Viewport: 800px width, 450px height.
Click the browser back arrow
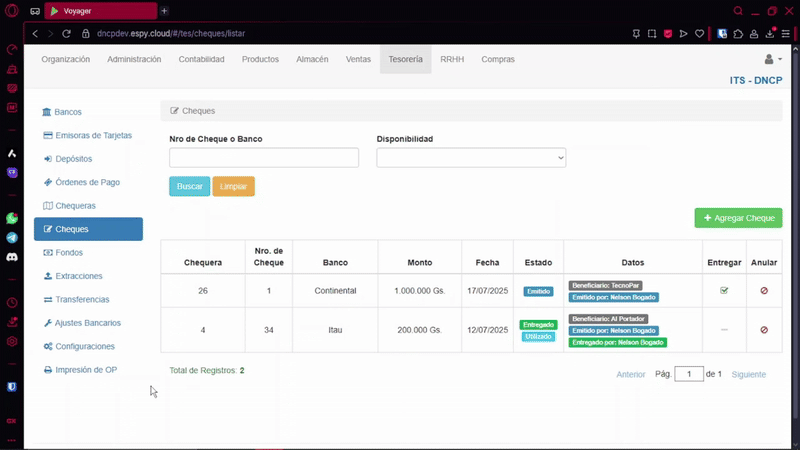tap(36, 33)
